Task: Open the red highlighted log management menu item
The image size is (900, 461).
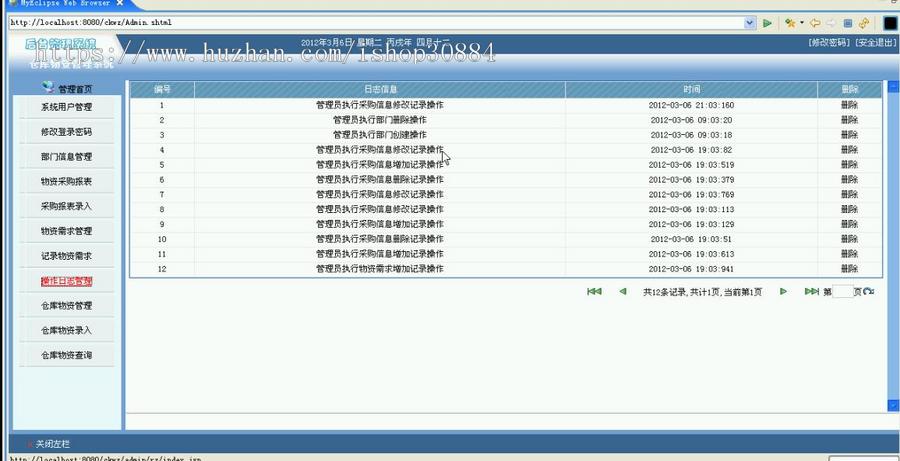Action: click(67, 281)
